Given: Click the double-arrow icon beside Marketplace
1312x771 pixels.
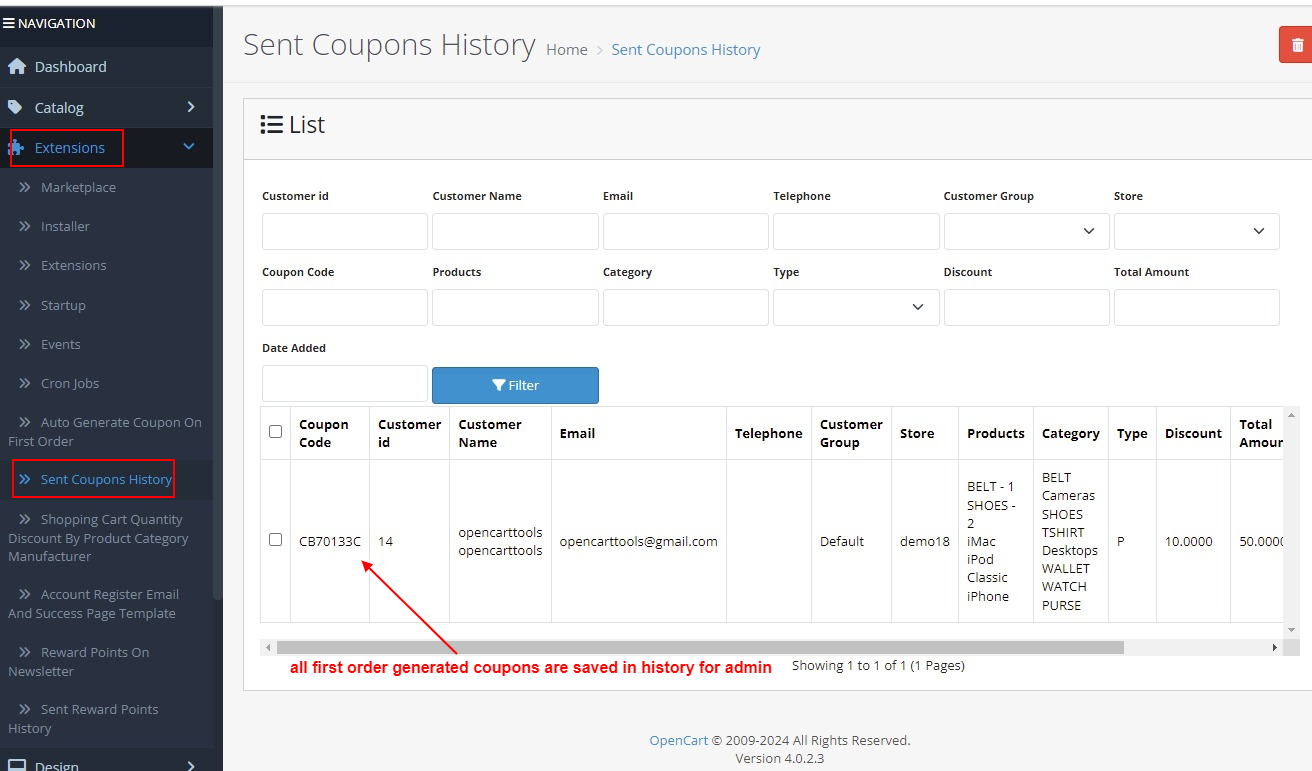Looking at the screenshot, I should (25, 187).
